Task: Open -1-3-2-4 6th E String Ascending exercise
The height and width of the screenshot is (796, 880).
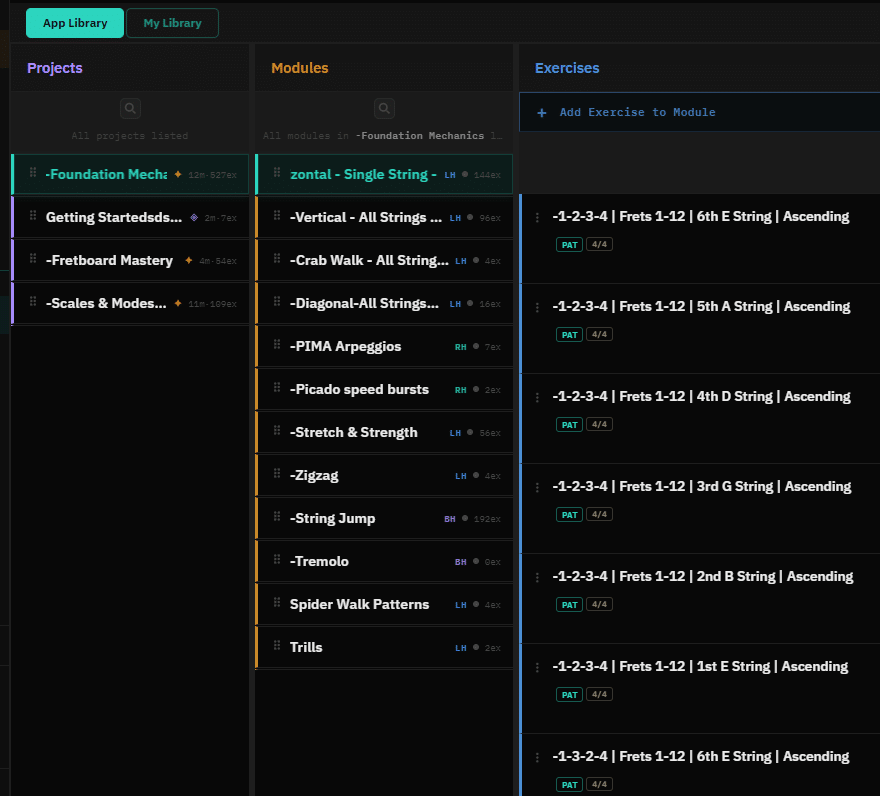Action: (x=700, y=765)
